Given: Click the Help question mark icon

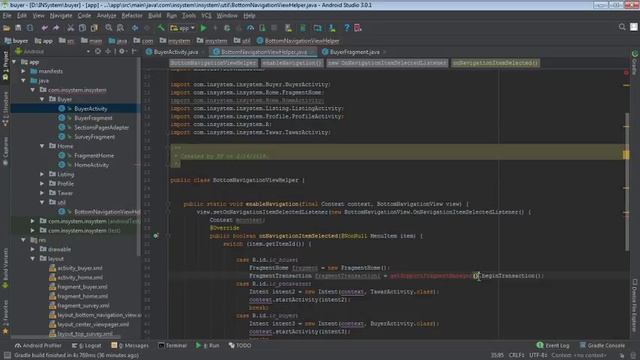Looking at the screenshot, I should [x=347, y=28].
